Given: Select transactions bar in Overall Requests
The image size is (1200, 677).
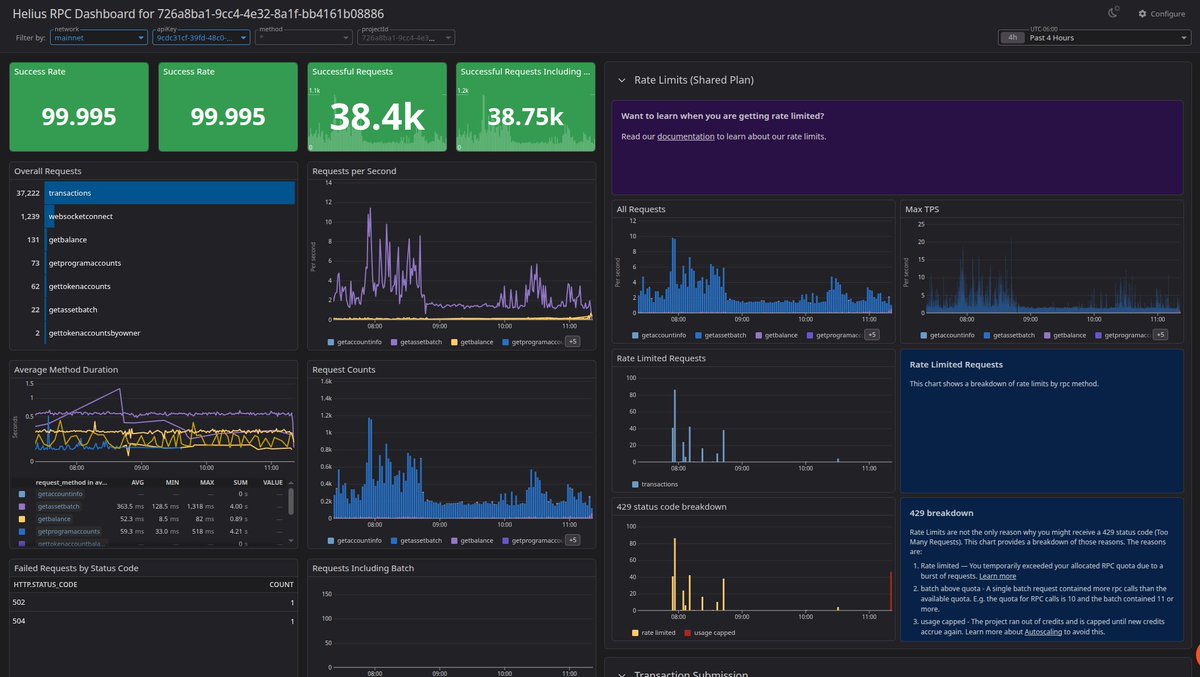Looking at the screenshot, I should tap(170, 193).
